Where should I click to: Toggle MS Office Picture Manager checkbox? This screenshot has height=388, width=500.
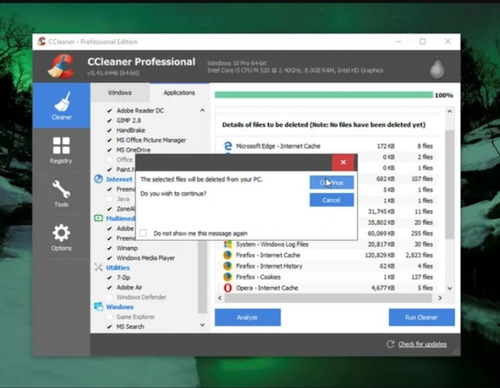109,140
